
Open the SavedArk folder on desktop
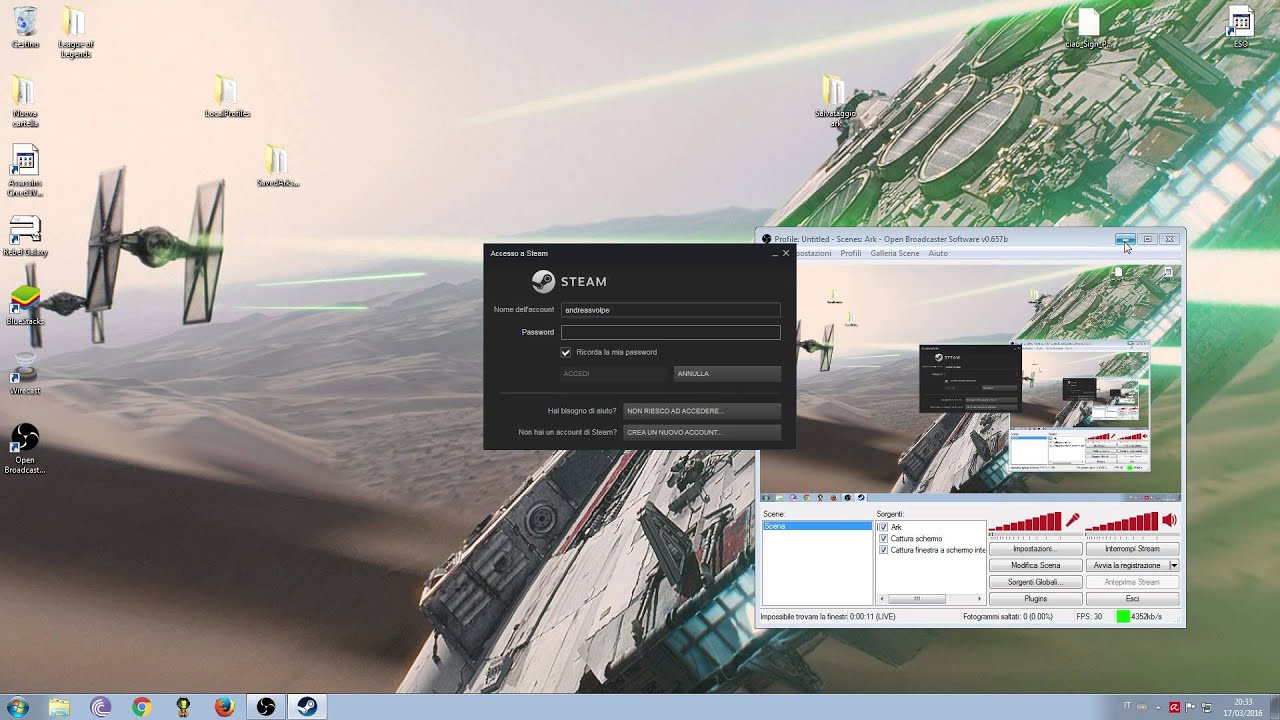[277, 166]
